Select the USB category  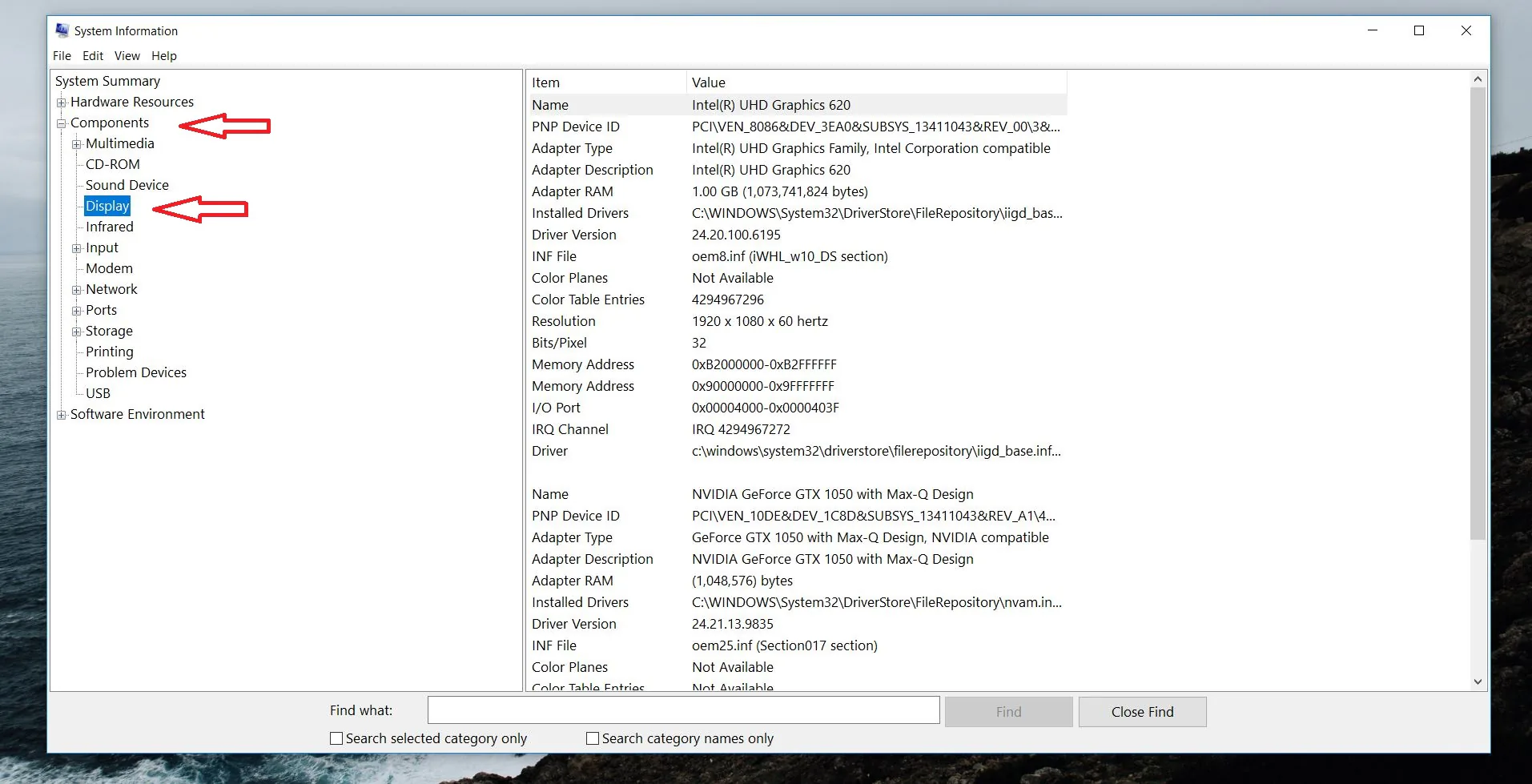click(98, 393)
